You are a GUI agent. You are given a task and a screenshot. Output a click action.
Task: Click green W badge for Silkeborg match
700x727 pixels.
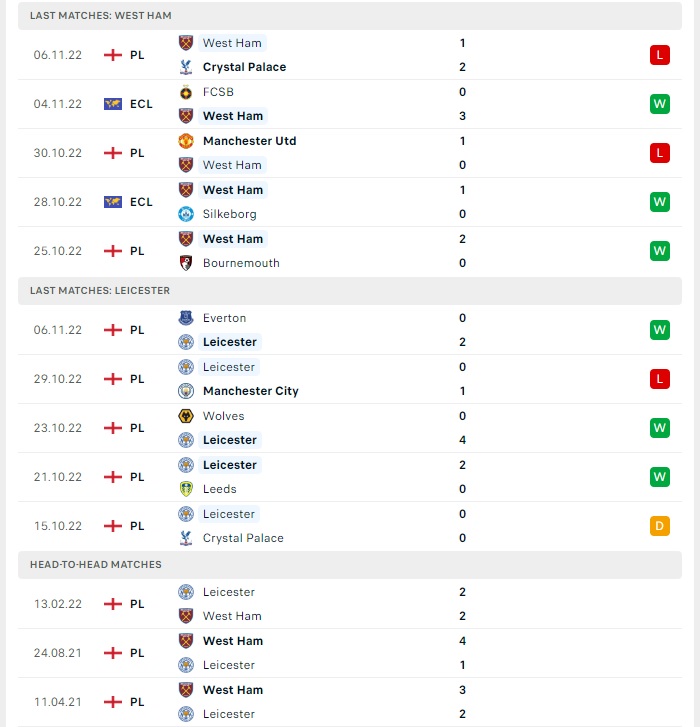660,202
